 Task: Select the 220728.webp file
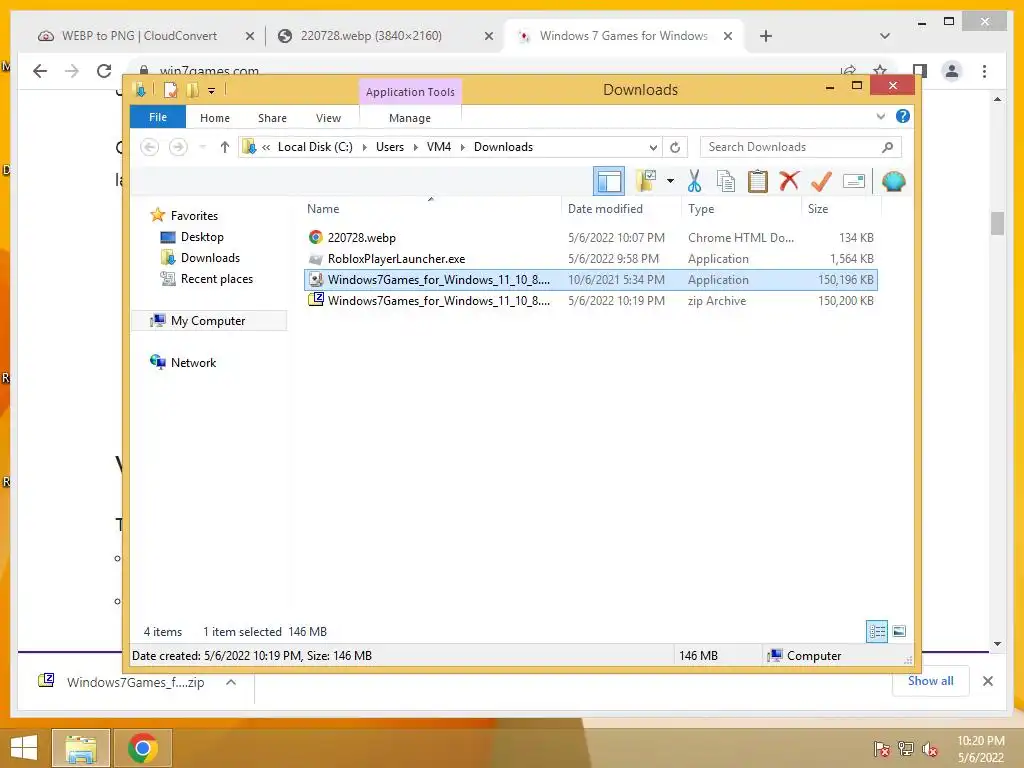pos(591,238)
